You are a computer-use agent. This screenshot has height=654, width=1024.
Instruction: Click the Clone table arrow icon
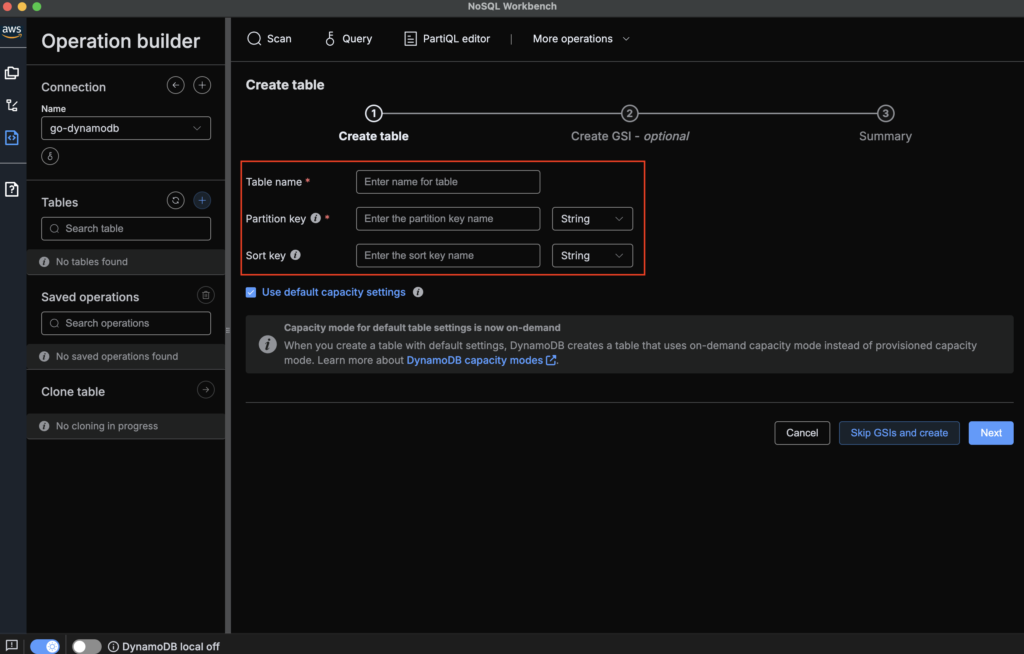coord(205,390)
